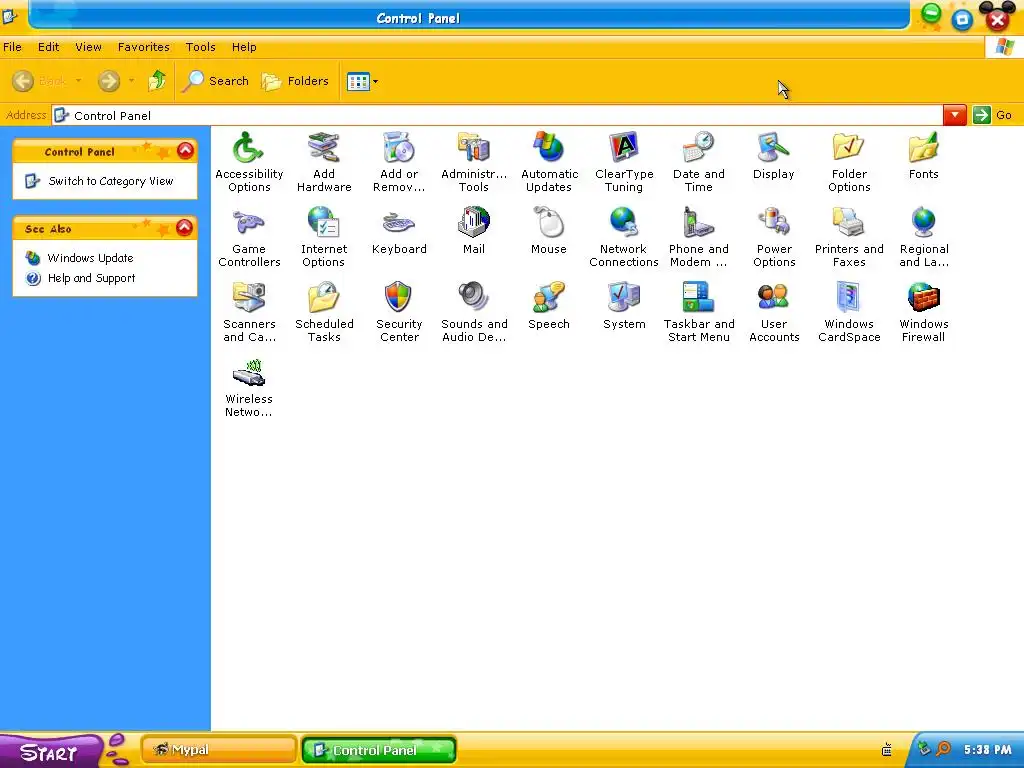The height and width of the screenshot is (768, 1024).
Task: Open Automatic Updates icon
Action: tap(549, 162)
